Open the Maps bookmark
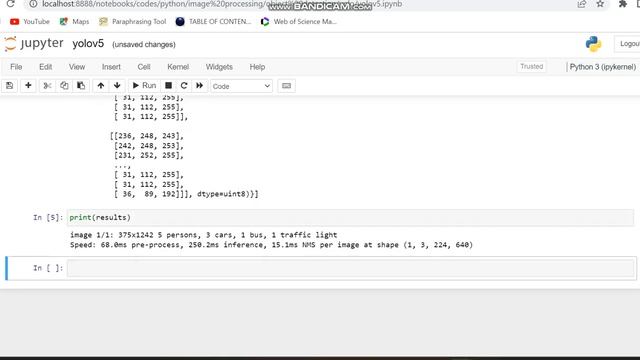Screen dimensions: 640x360 [x=74, y=22]
